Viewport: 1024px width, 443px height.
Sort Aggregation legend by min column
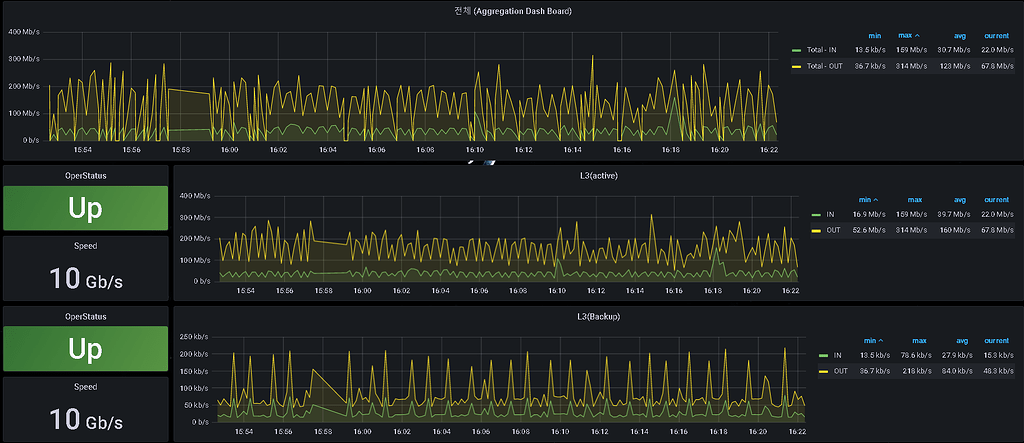(874, 35)
